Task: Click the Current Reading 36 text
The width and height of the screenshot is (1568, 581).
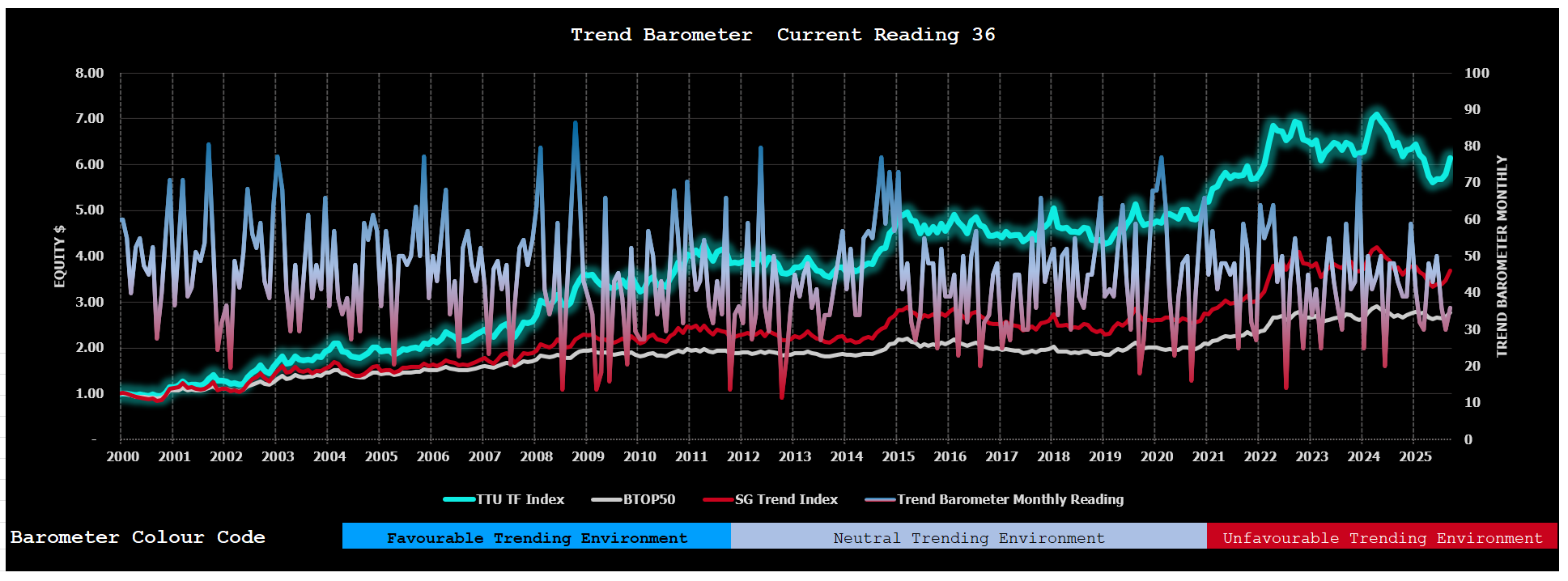Action: 886,35
